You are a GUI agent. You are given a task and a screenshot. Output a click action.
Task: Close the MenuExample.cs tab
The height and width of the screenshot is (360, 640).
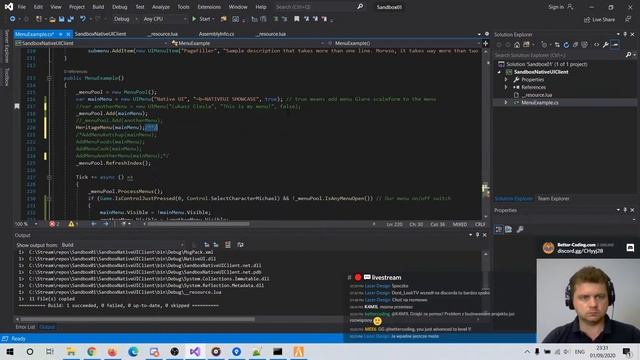(68, 34)
